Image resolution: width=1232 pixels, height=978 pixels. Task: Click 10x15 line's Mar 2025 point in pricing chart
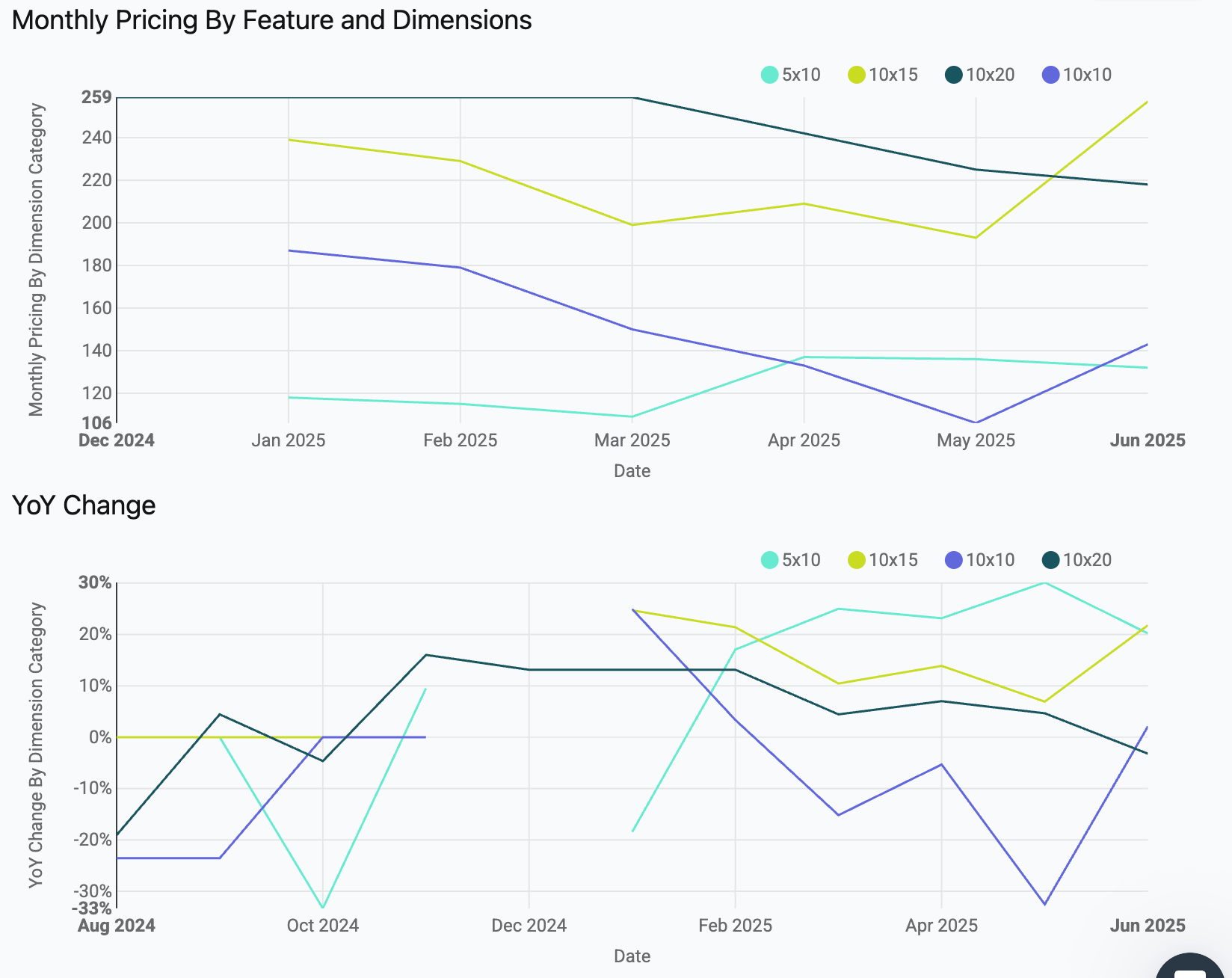[x=632, y=224]
